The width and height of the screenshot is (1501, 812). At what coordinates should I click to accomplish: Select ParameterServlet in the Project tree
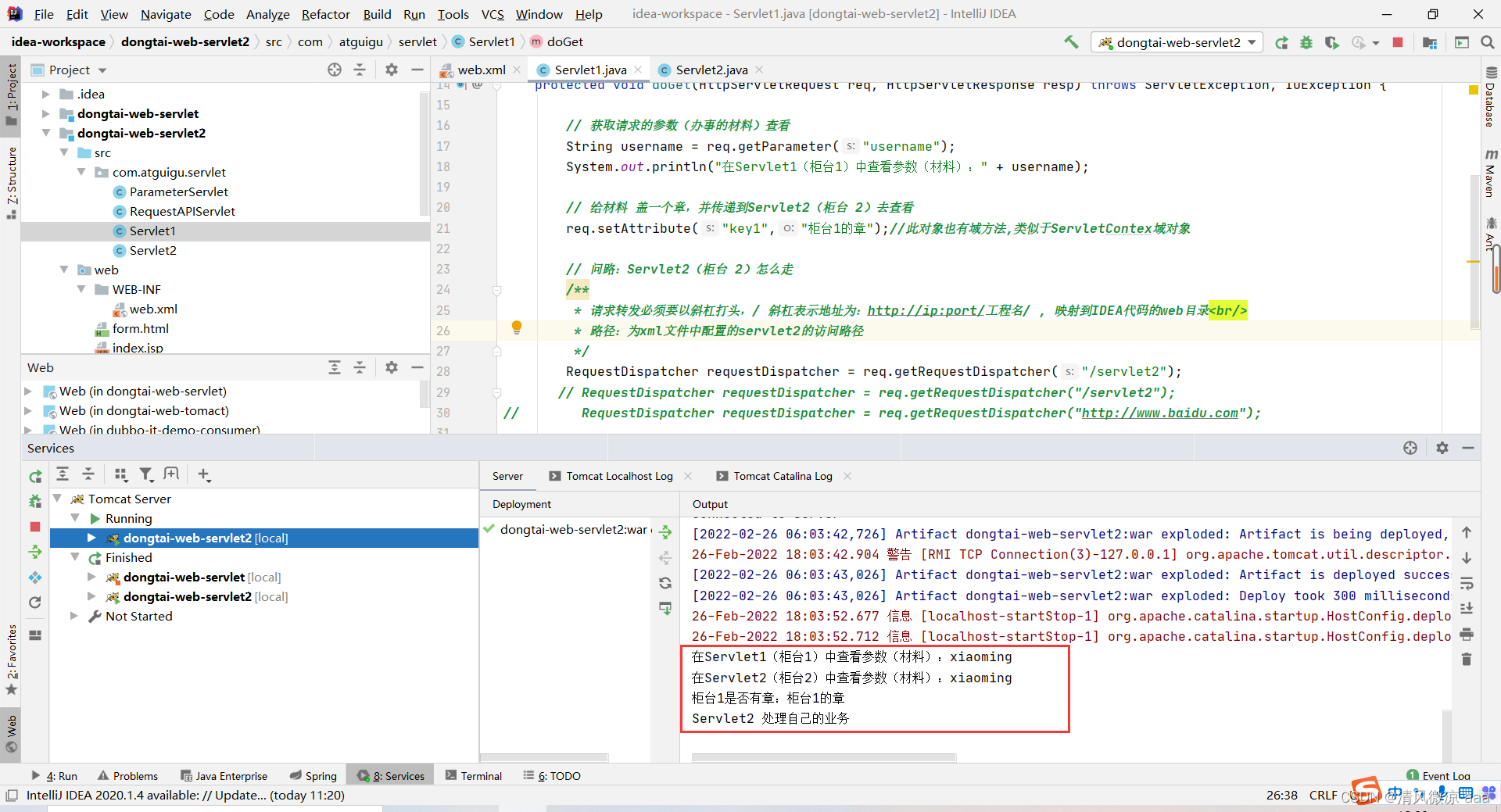coord(179,191)
